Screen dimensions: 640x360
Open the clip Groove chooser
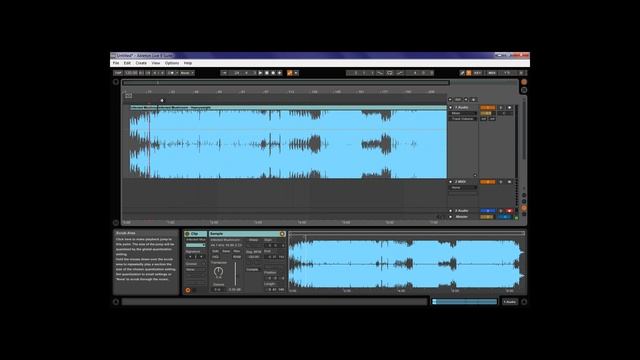point(196,270)
